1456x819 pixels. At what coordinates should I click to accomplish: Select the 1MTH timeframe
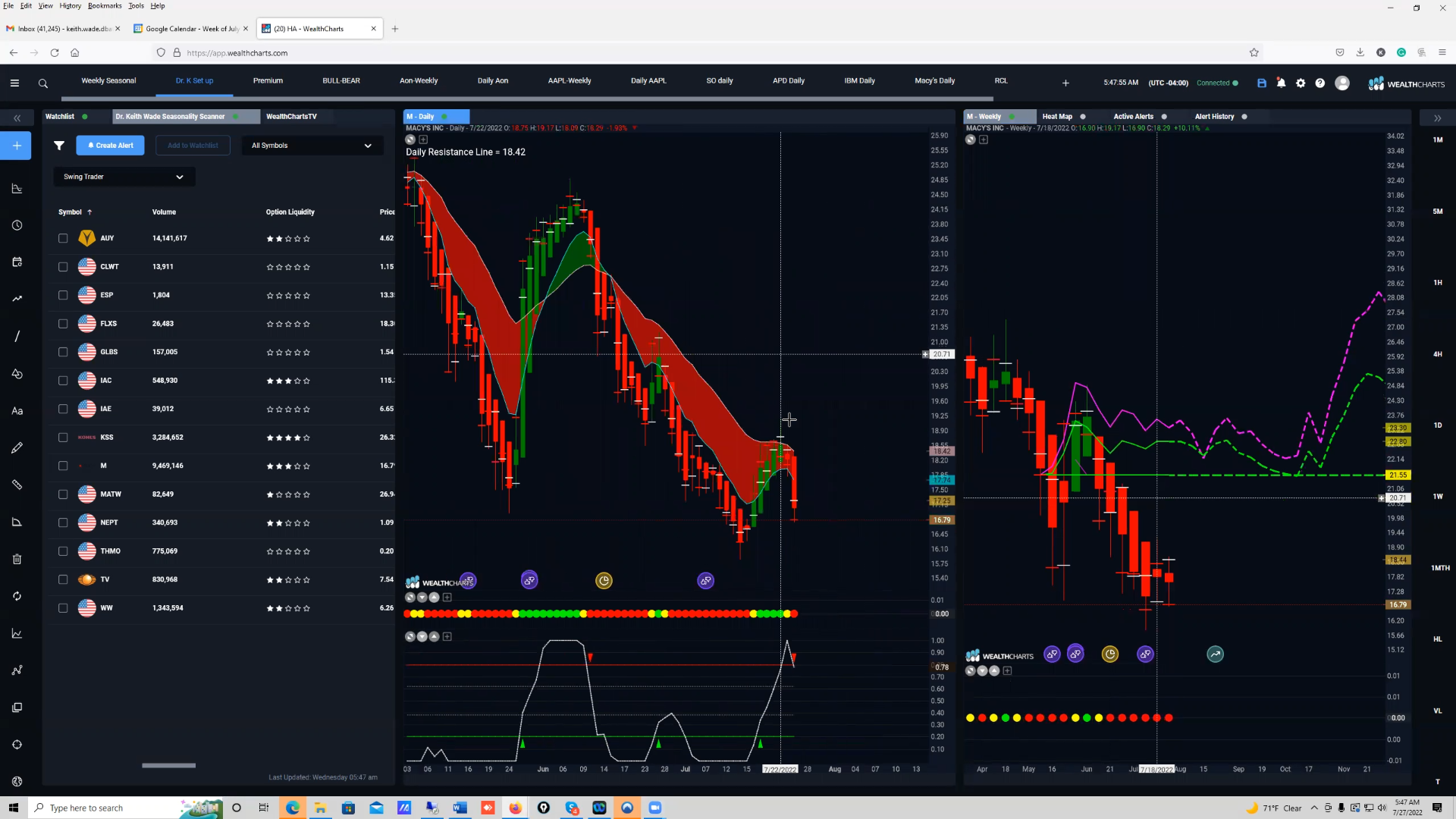tap(1439, 568)
